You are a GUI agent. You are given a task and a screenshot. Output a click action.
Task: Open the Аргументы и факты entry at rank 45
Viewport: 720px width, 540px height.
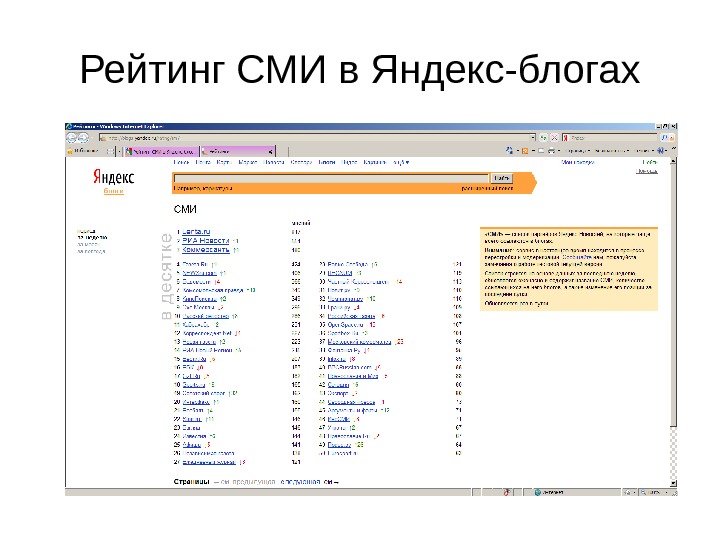tap(353, 411)
